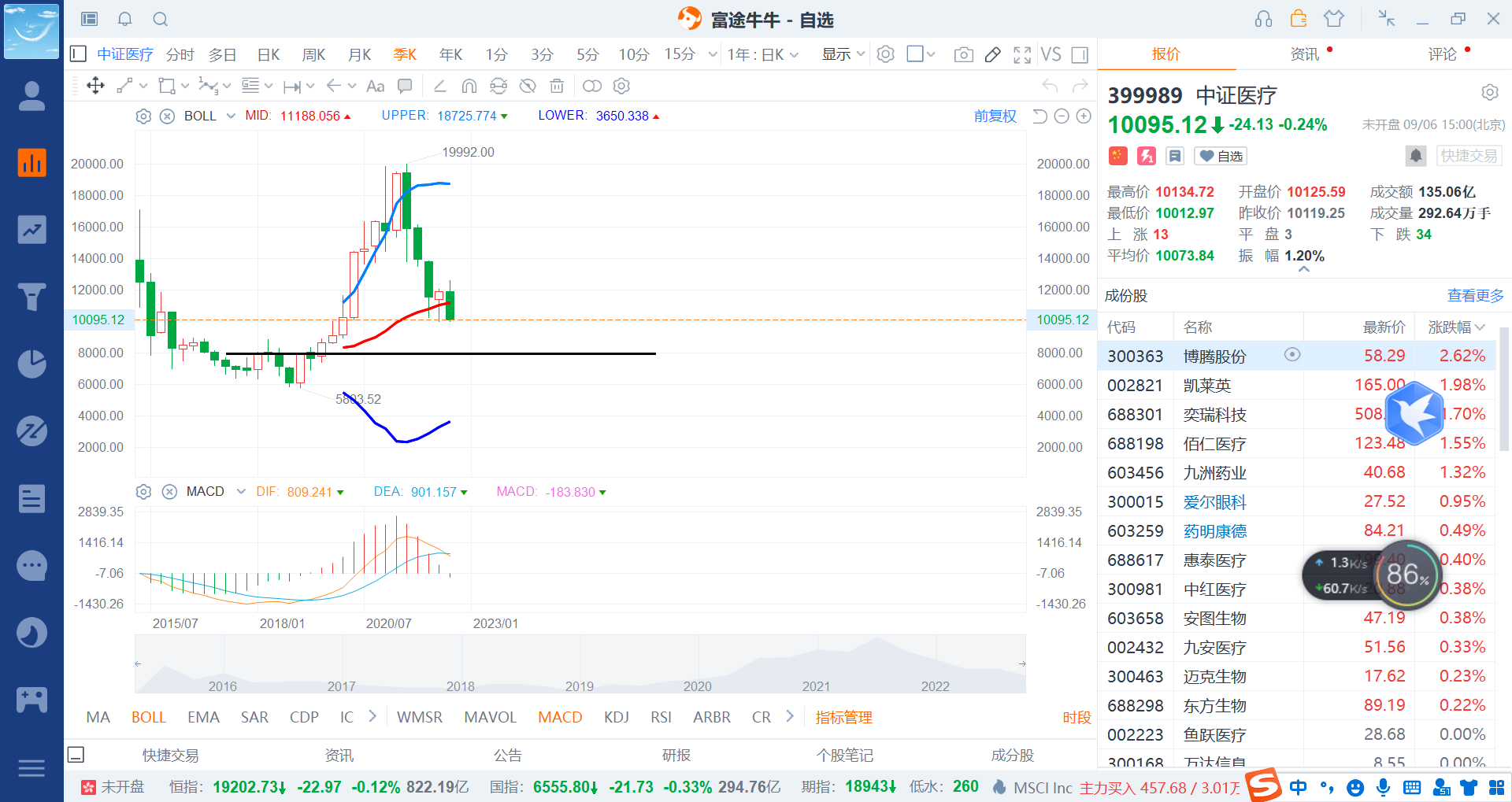This screenshot has height=802, width=1512.
Task: Add a comment bubble annotation
Action: (x=405, y=86)
